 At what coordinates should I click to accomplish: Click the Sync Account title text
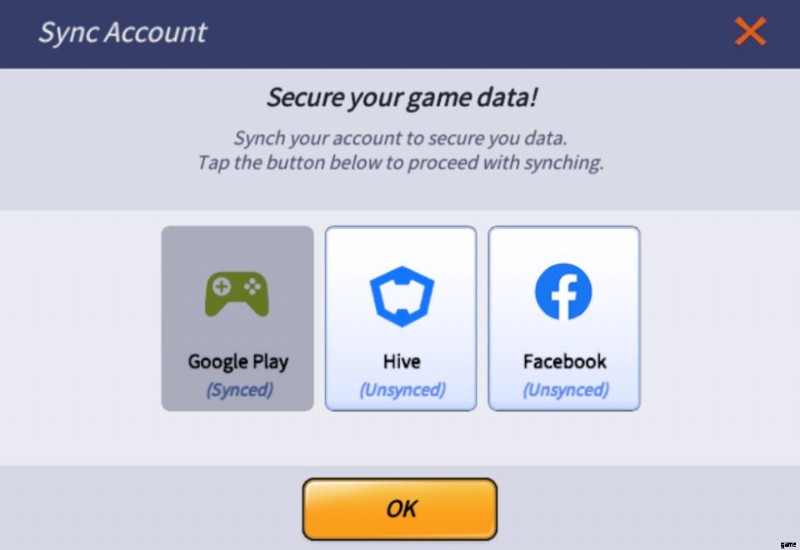(122, 33)
